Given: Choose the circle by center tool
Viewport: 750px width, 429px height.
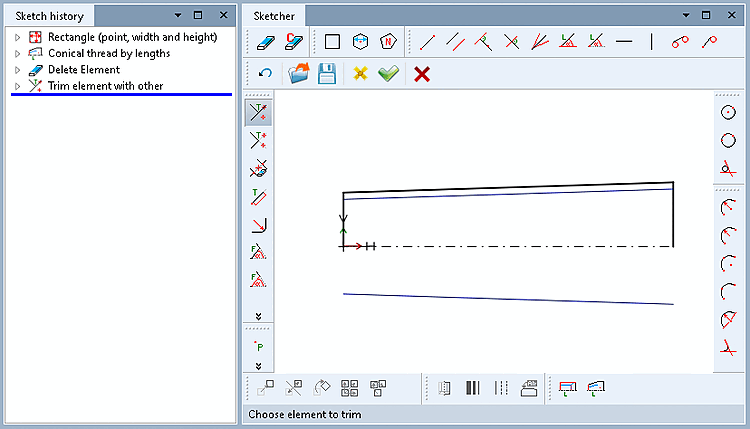Looking at the screenshot, I should (x=728, y=112).
